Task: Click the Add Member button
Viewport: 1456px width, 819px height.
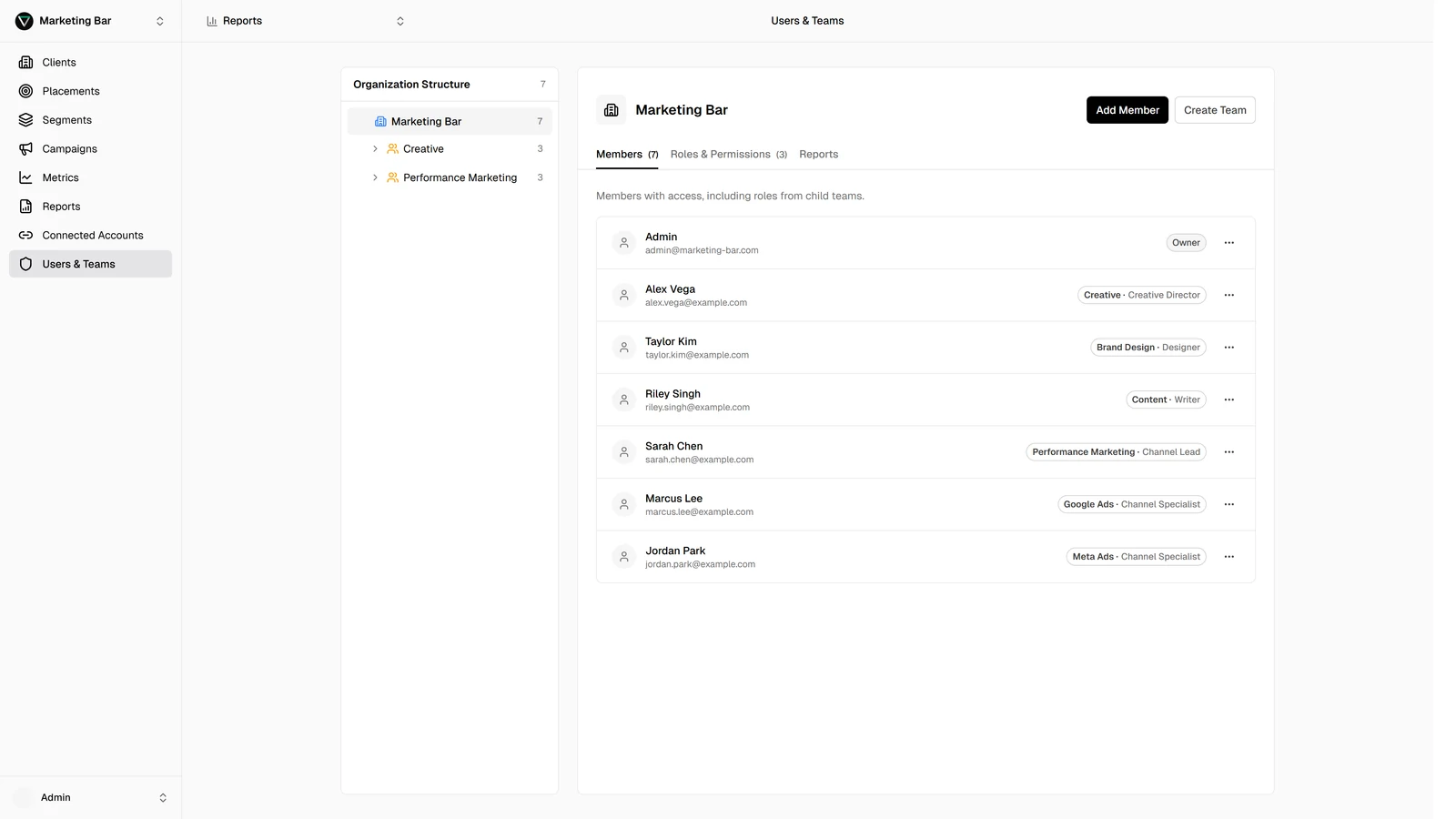Action: pyautogui.click(x=1127, y=110)
